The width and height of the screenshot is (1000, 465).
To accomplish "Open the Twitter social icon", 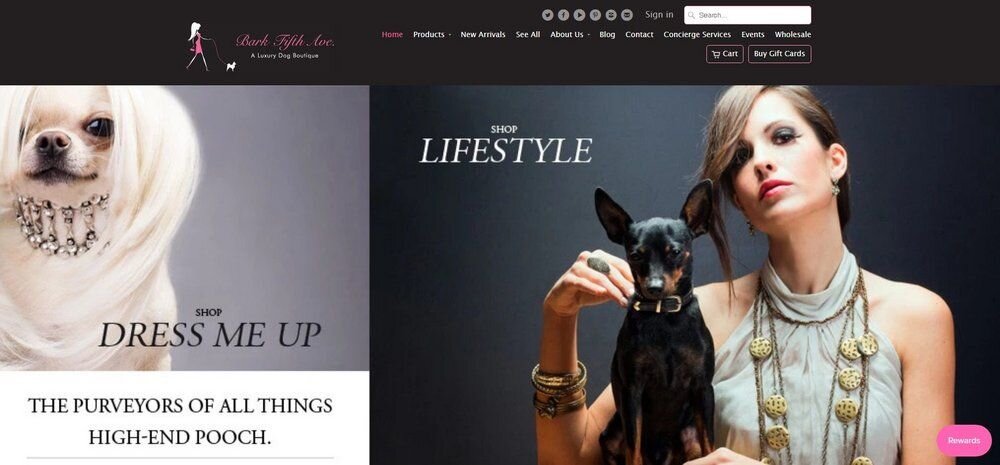I will coord(547,15).
